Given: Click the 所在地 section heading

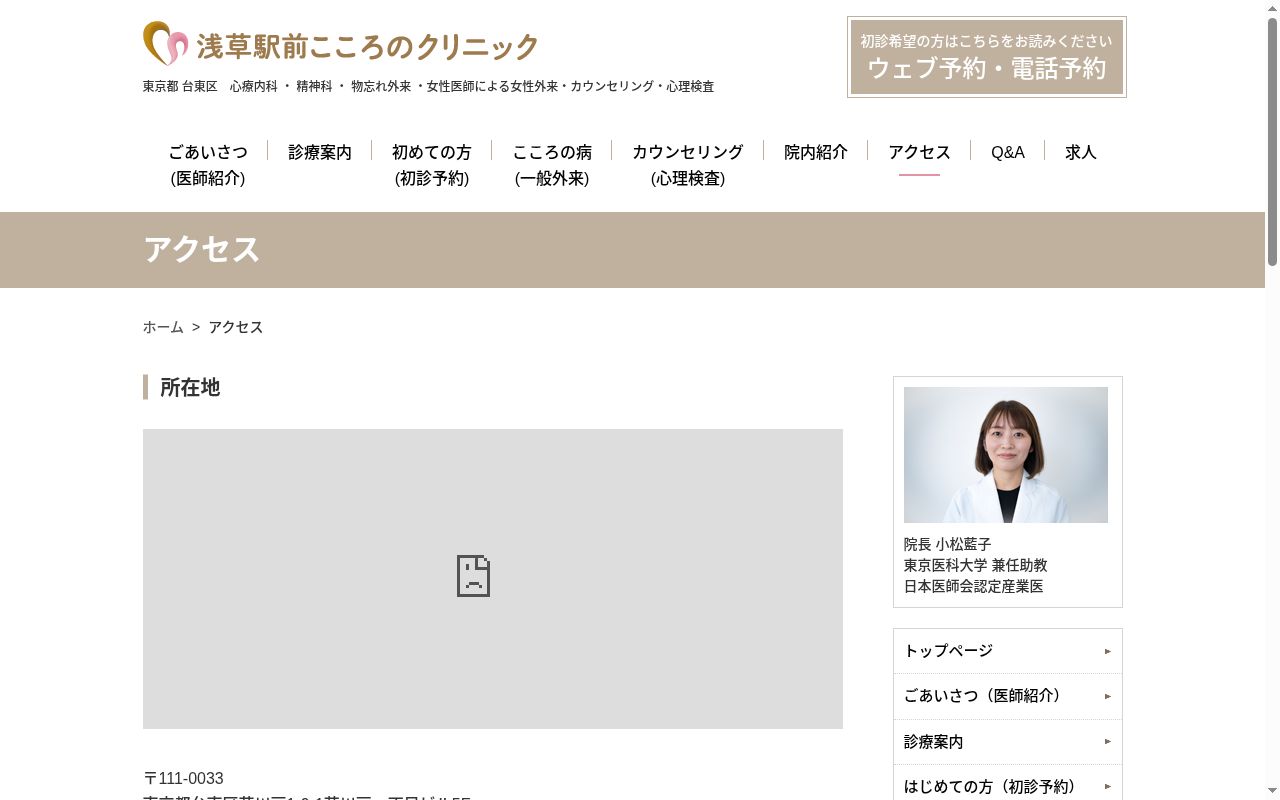Looking at the screenshot, I should click(190, 387).
